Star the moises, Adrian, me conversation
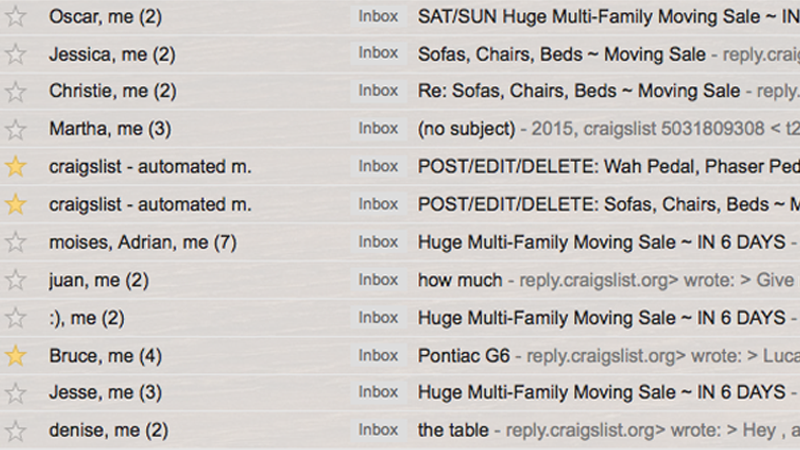 16,242
